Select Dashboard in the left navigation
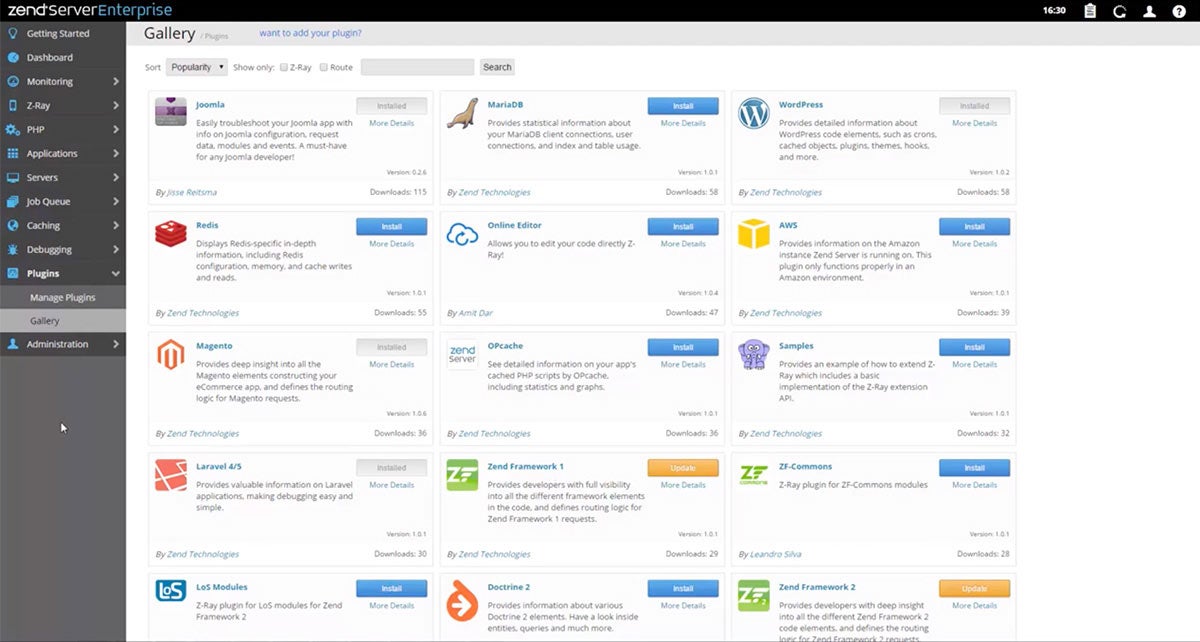1200x642 pixels. click(50, 58)
